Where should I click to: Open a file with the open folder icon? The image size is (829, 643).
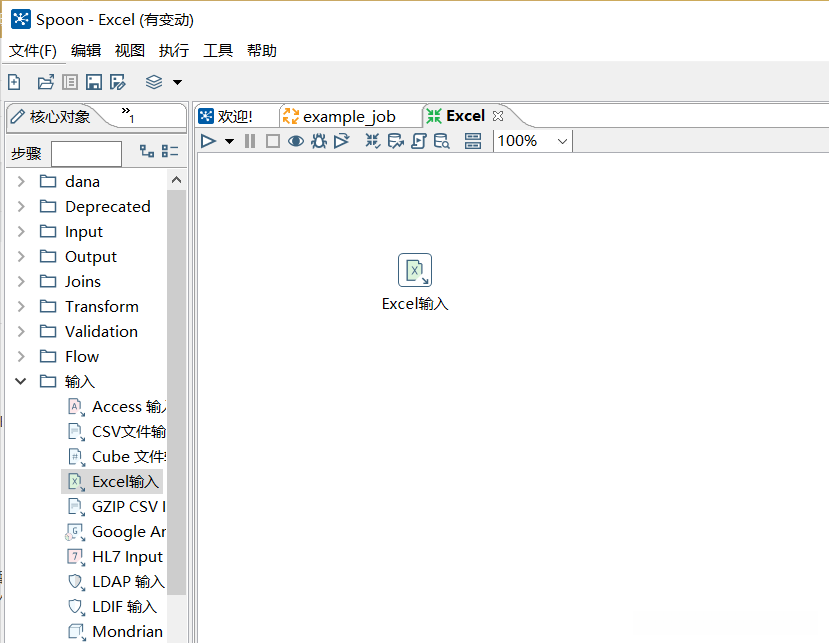click(x=46, y=82)
